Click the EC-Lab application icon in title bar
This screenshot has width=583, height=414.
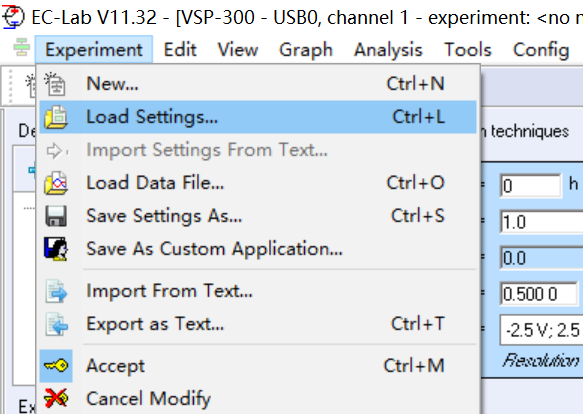click(13, 17)
